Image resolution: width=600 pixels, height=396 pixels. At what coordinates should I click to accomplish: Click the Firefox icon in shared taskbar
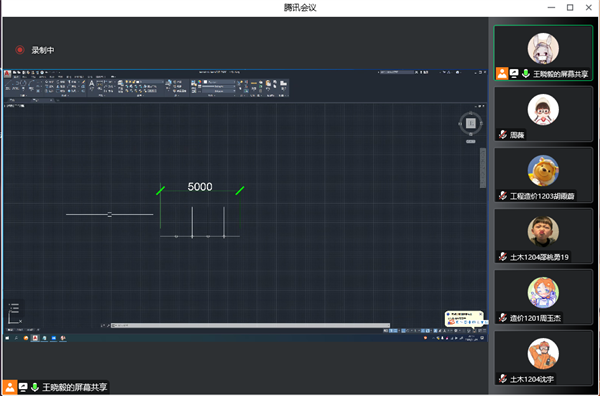26,338
